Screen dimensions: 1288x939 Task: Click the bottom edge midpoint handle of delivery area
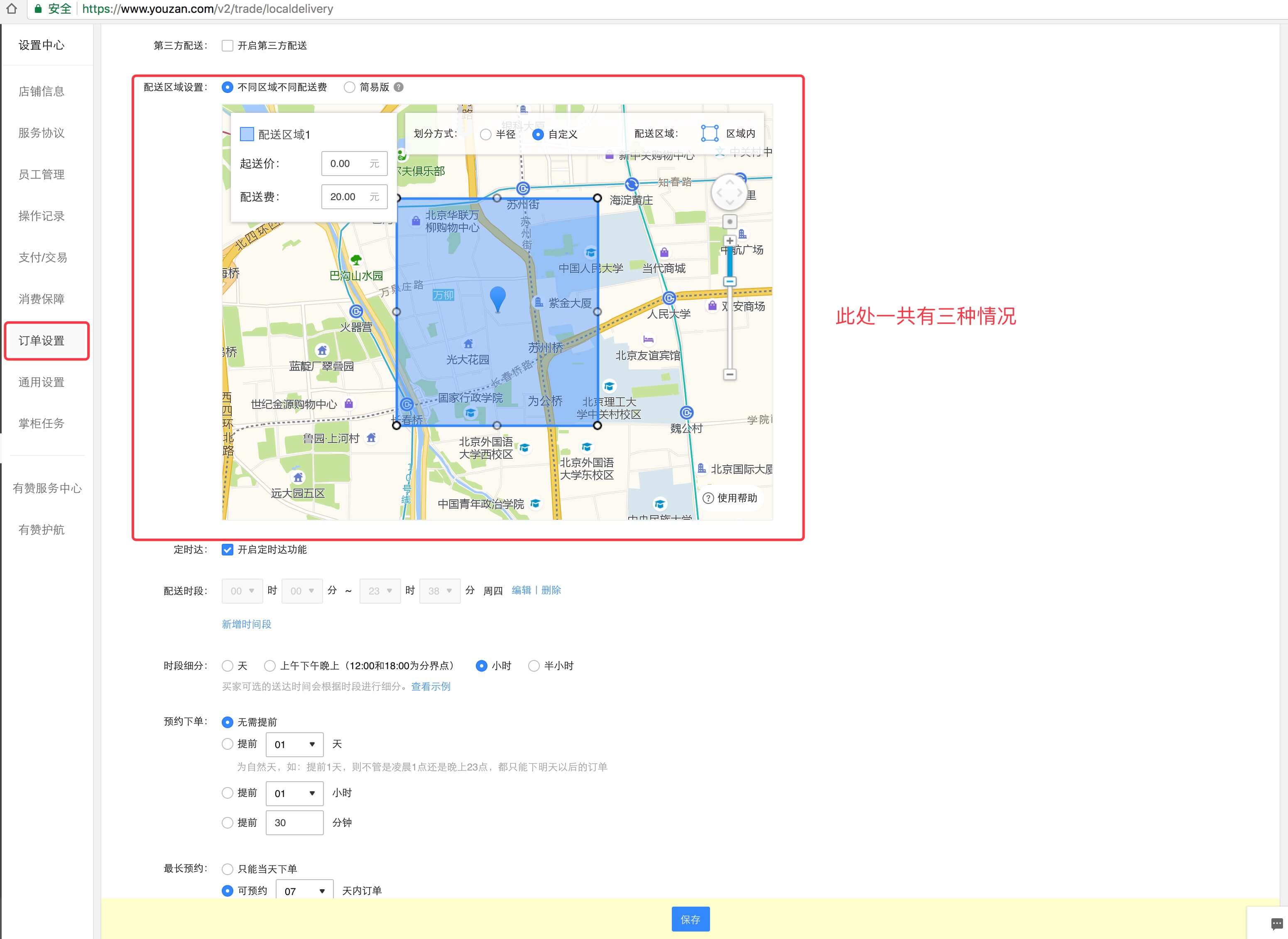(x=497, y=425)
